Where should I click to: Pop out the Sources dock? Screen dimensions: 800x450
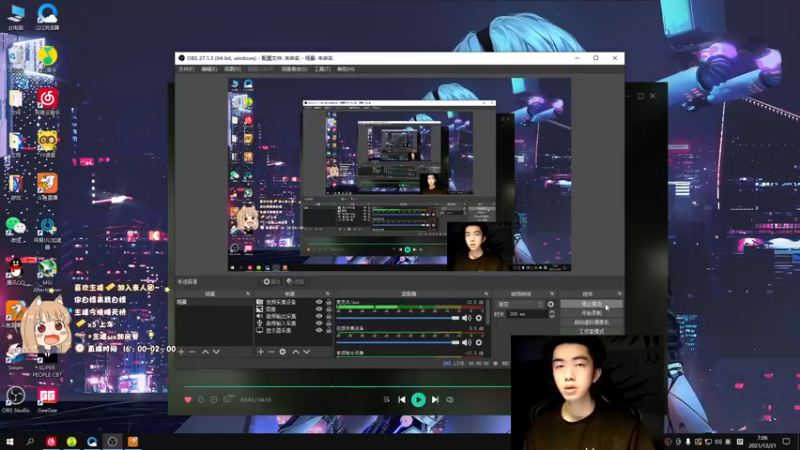[x=328, y=294]
